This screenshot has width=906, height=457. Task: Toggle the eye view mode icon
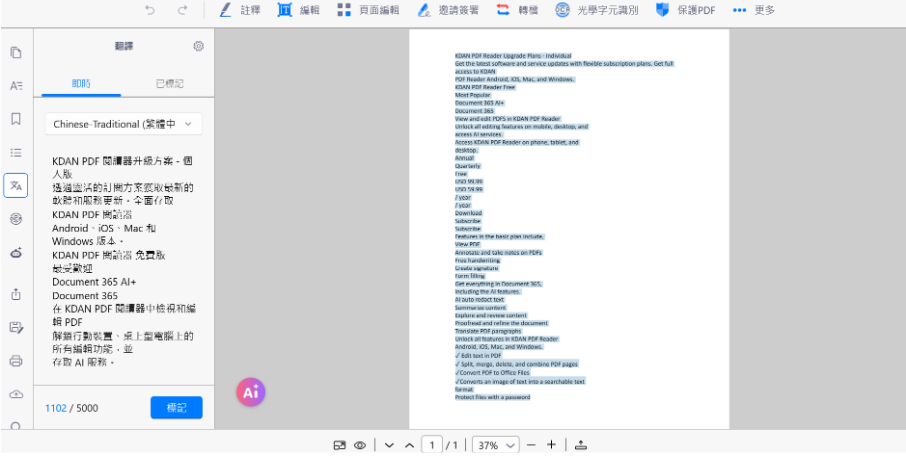coord(361,445)
